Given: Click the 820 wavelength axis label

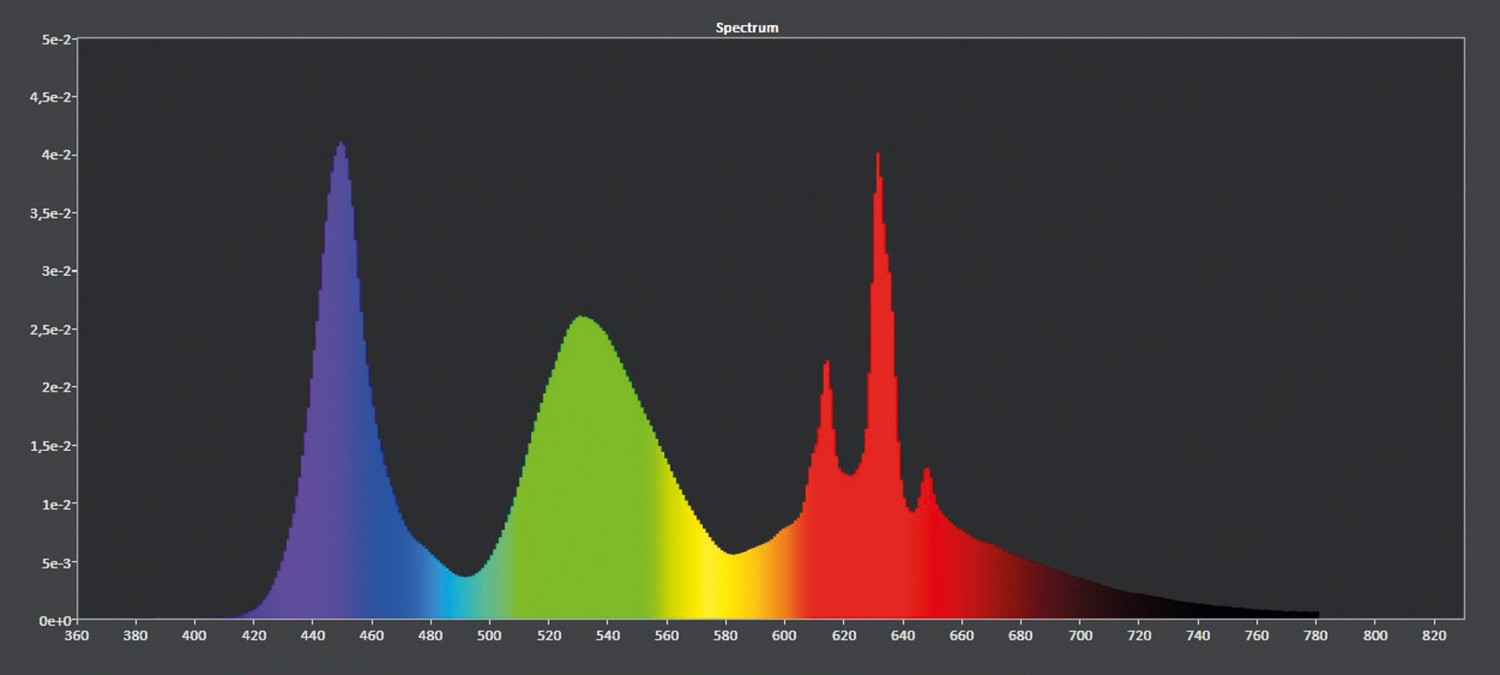Looking at the screenshot, I should click(x=1434, y=635).
